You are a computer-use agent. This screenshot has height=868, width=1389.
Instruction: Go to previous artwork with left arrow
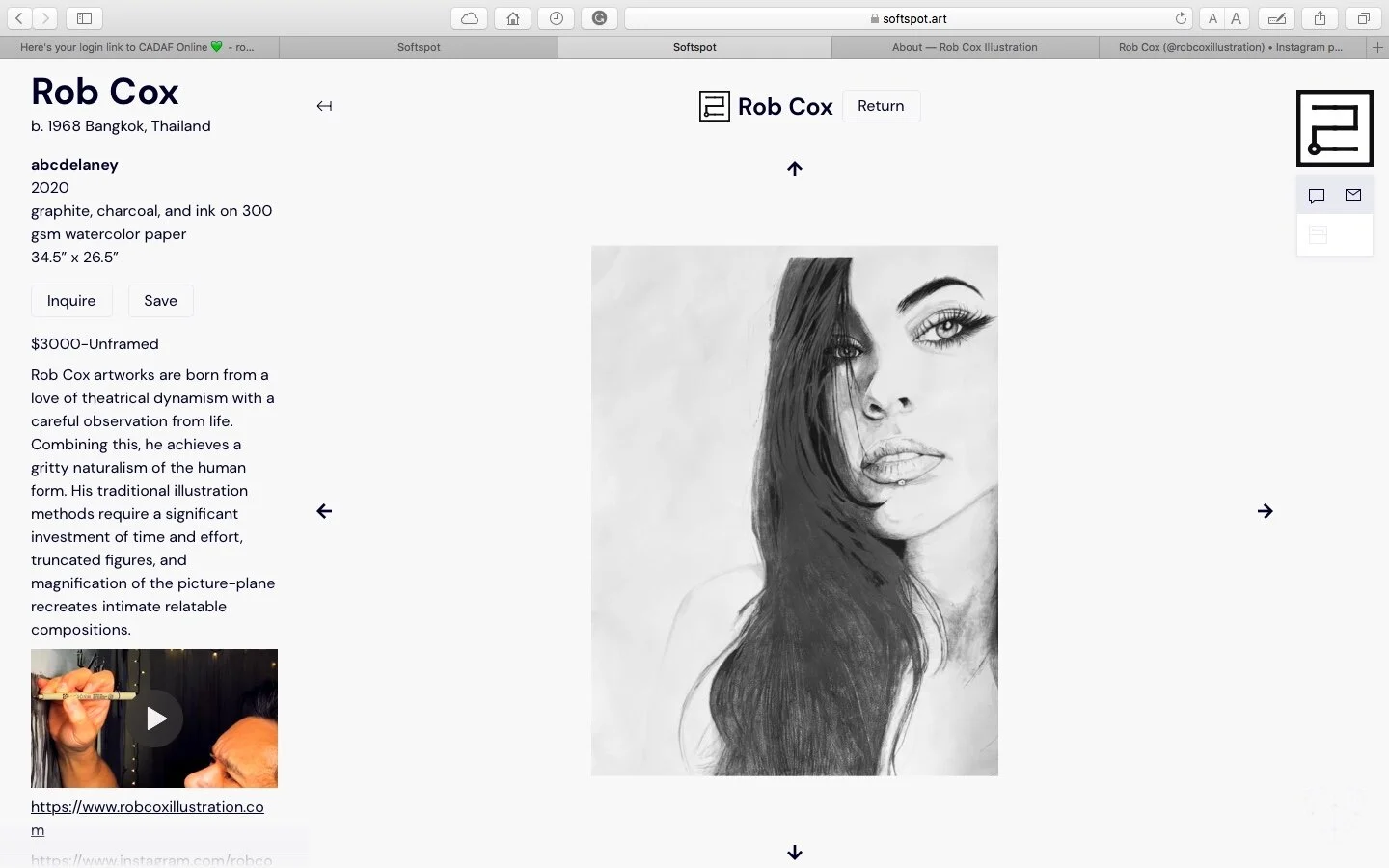coord(324,511)
